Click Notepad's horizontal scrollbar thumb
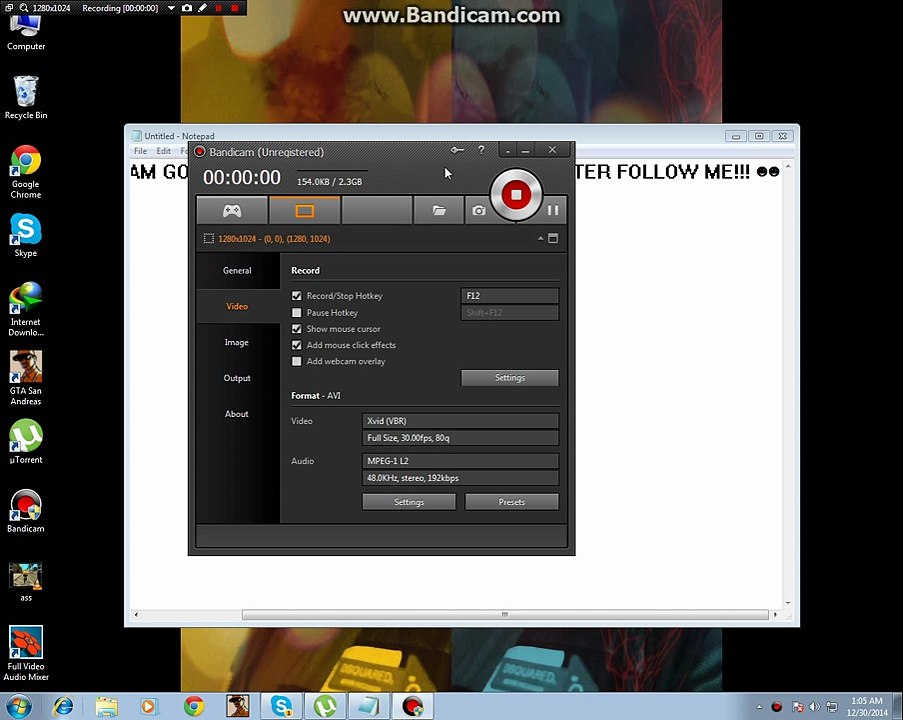Viewport: 903px width, 720px height. (505, 614)
